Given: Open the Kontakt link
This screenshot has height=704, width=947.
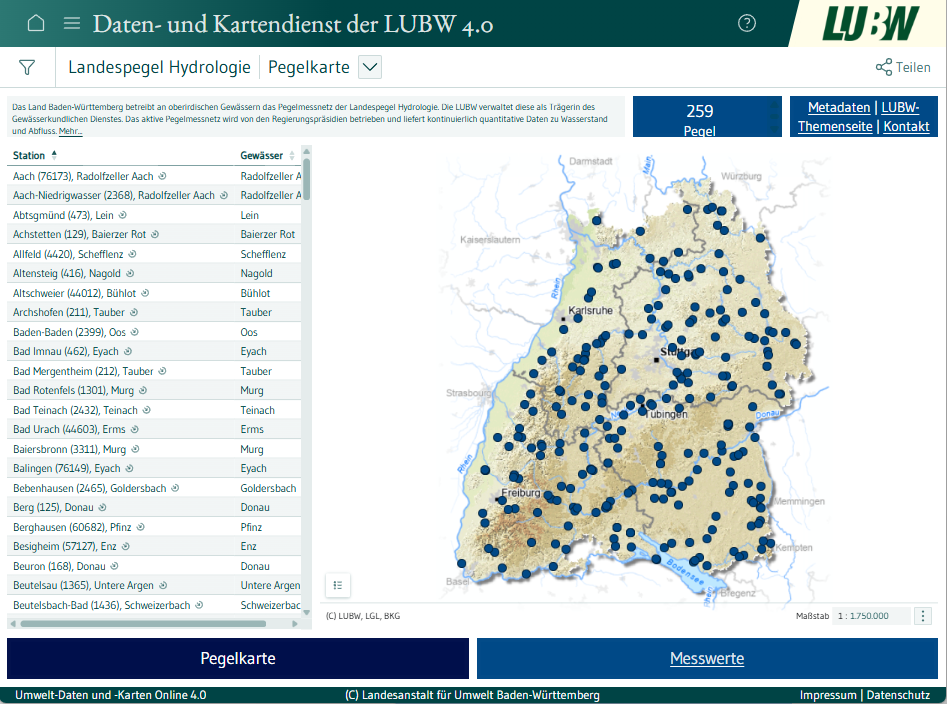Looking at the screenshot, I should tap(906, 126).
